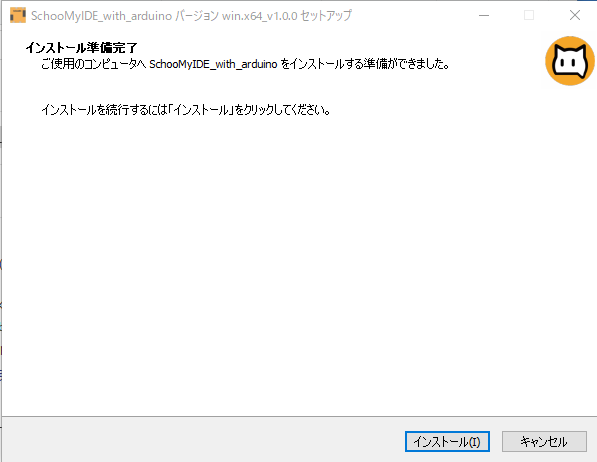Click the disabled maximize button
This screenshot has height=462, width=597.
tap(529, 15)
